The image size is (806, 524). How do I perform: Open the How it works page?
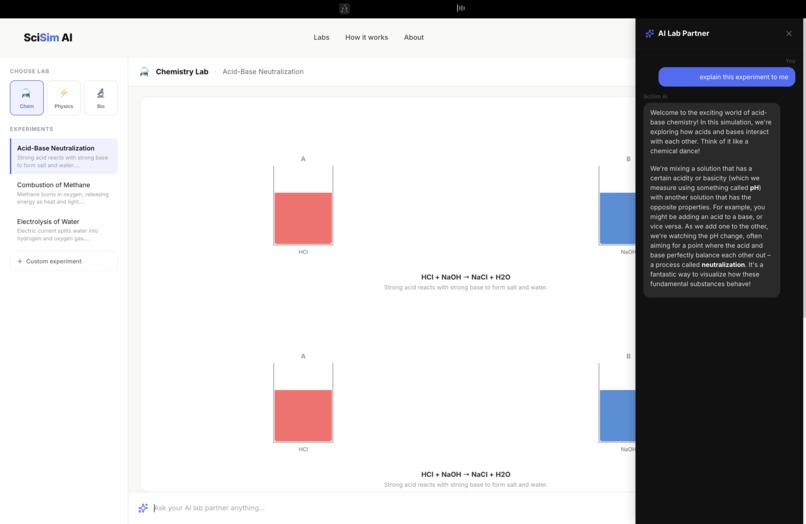click(367, 38)
